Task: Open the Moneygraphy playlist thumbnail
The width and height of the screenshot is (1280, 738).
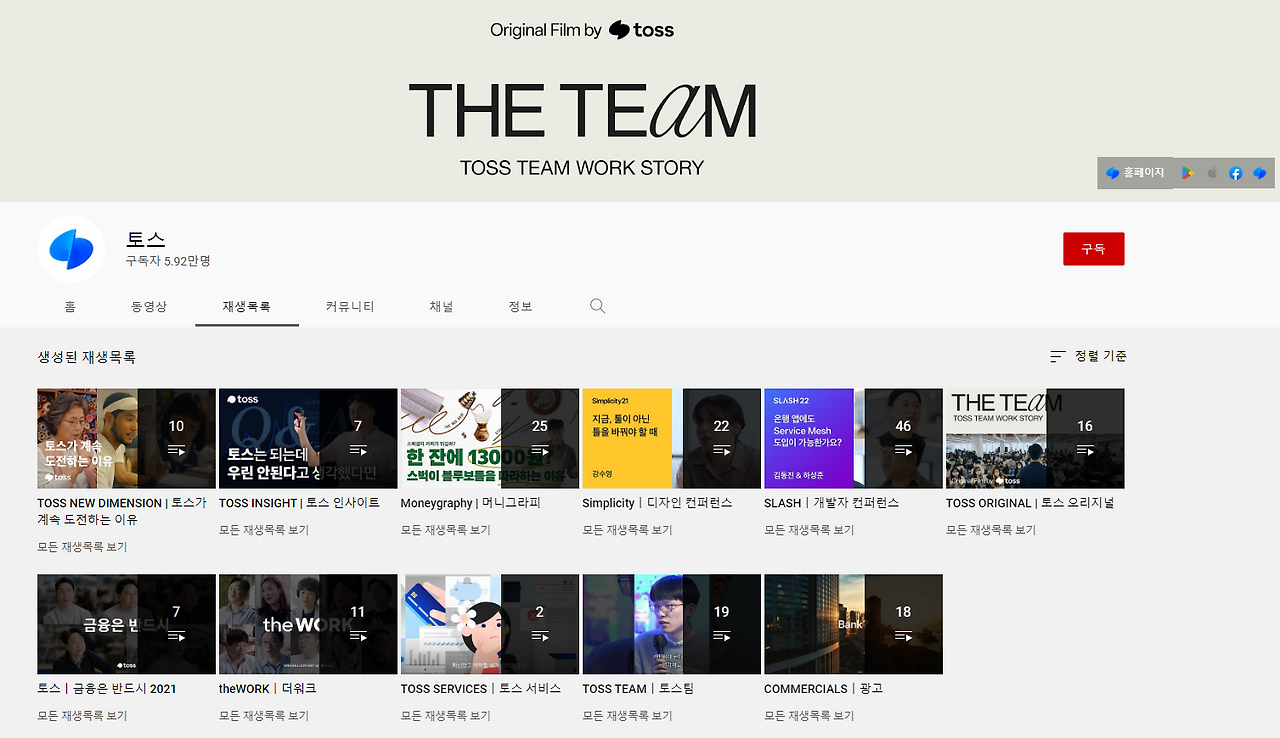Action: 490,439
